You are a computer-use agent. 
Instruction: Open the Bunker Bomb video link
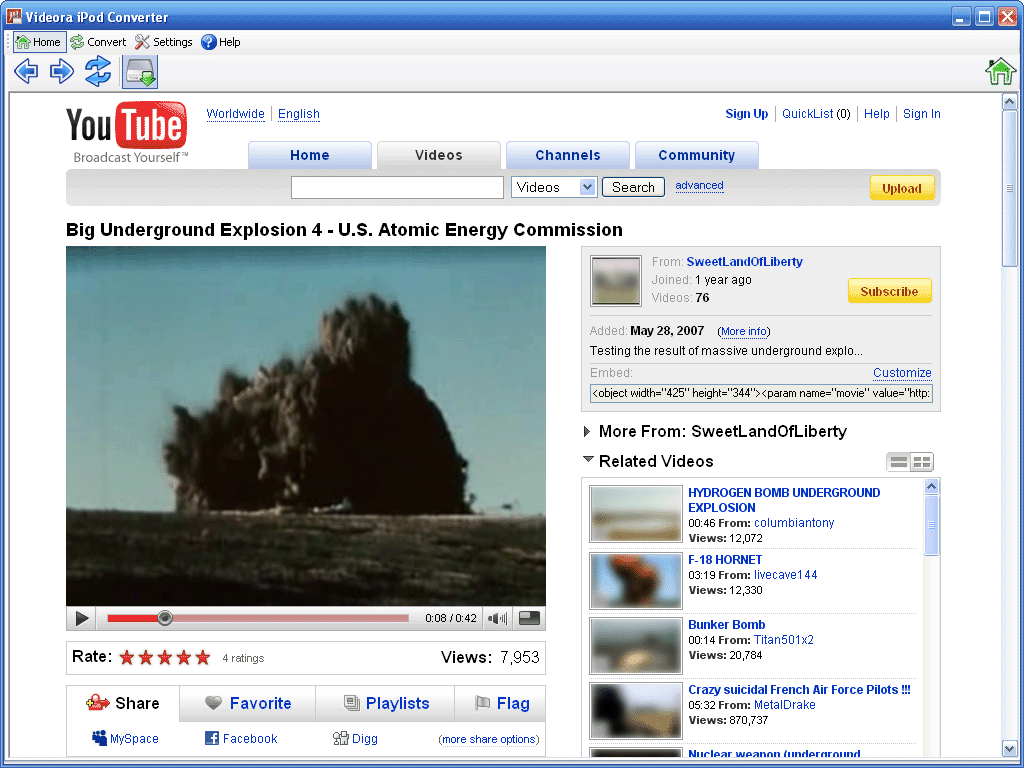(726, 625)
